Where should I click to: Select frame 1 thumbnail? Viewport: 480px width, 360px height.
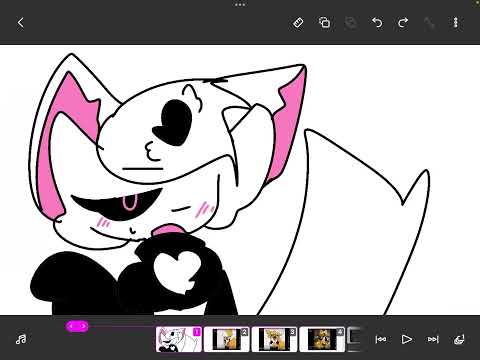179,339
